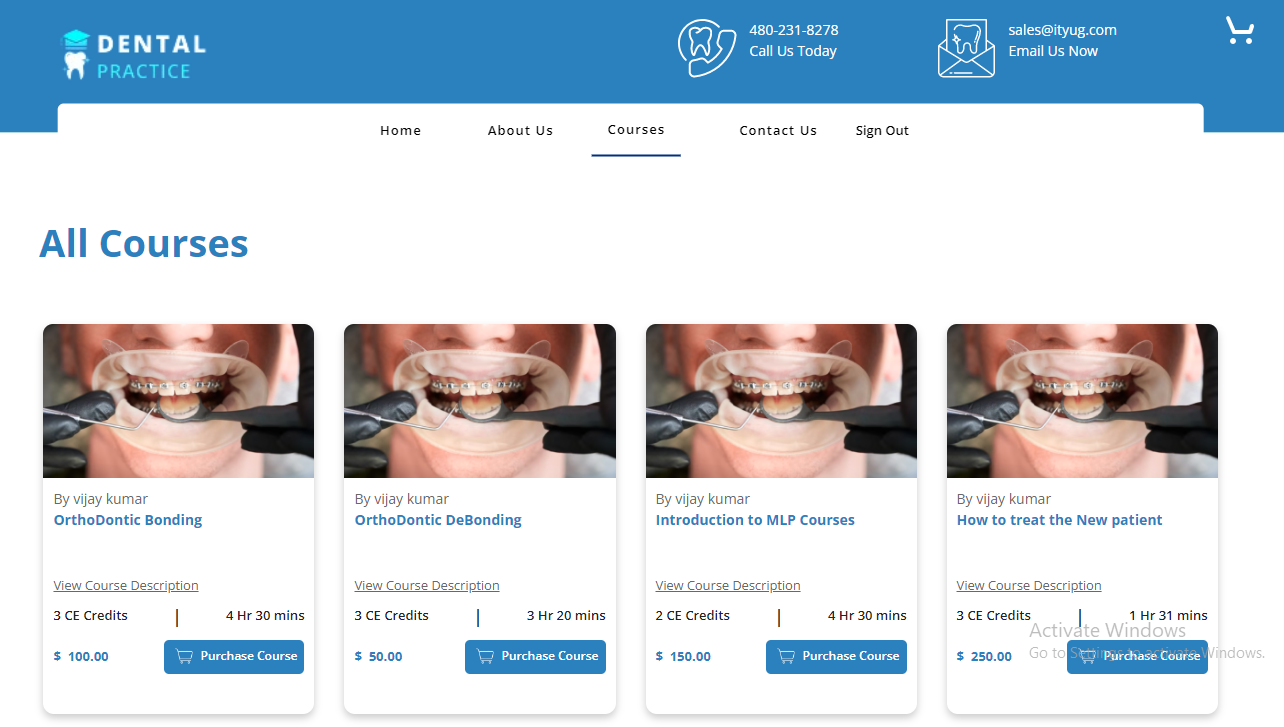Click the tooth envelope email icon
The height and width of the screenshot is (727, 1284).
[x=966, y=48]
